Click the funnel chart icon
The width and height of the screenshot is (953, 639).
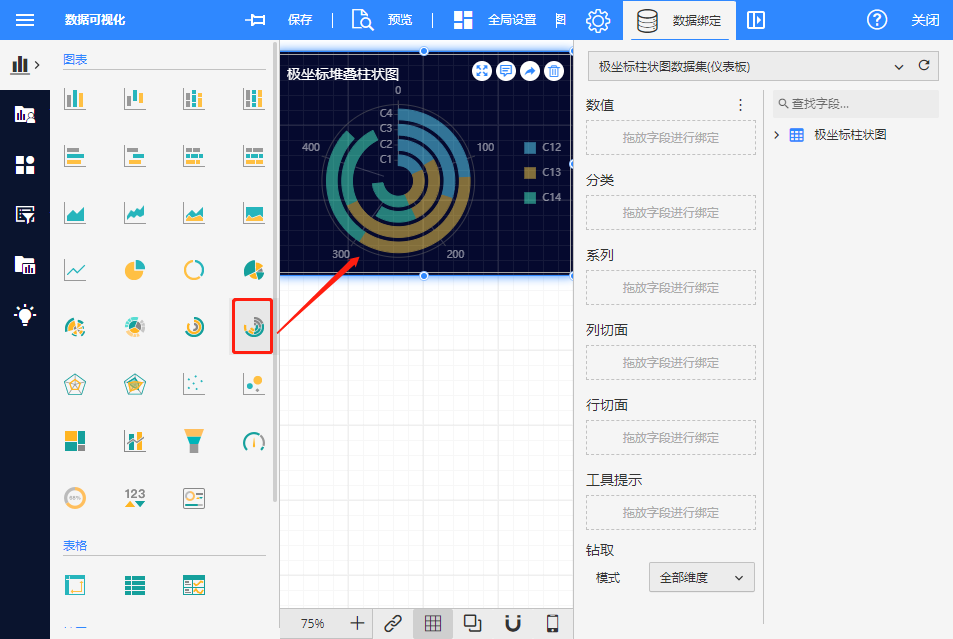pyautogui.click(x=194, y=440)
